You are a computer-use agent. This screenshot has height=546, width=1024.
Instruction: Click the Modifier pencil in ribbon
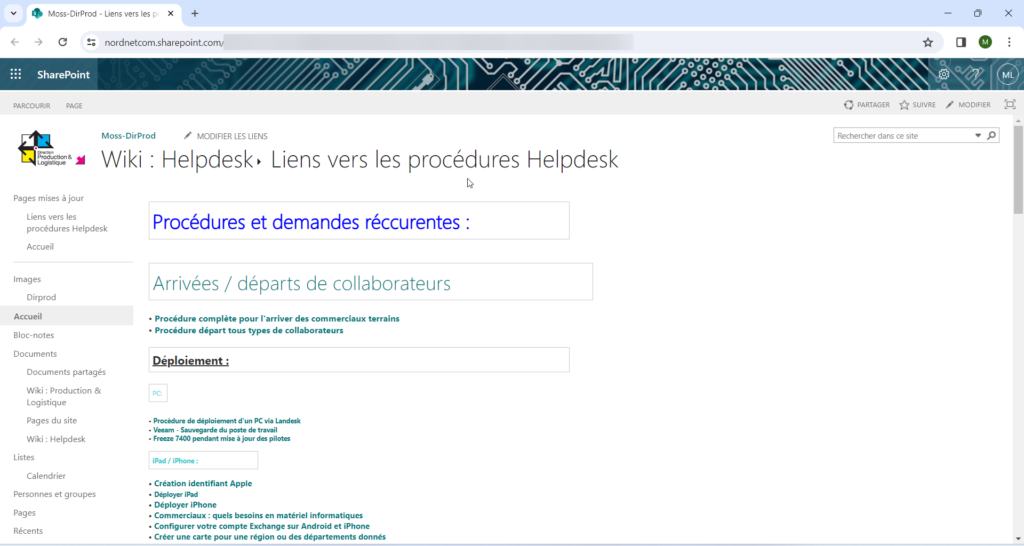click(951, 105)
